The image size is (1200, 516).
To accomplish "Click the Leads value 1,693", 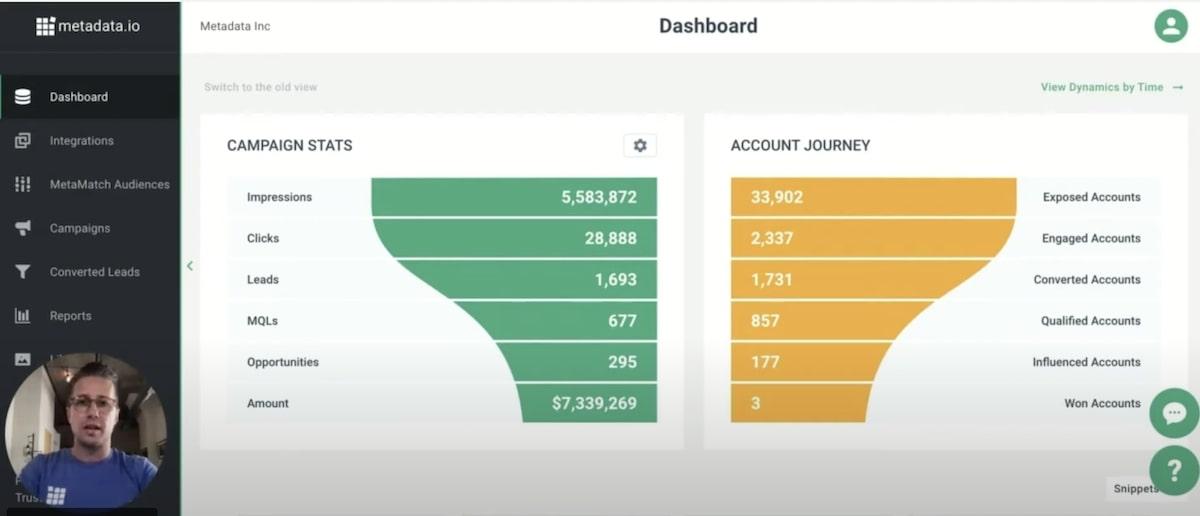I will coord(616,280).
